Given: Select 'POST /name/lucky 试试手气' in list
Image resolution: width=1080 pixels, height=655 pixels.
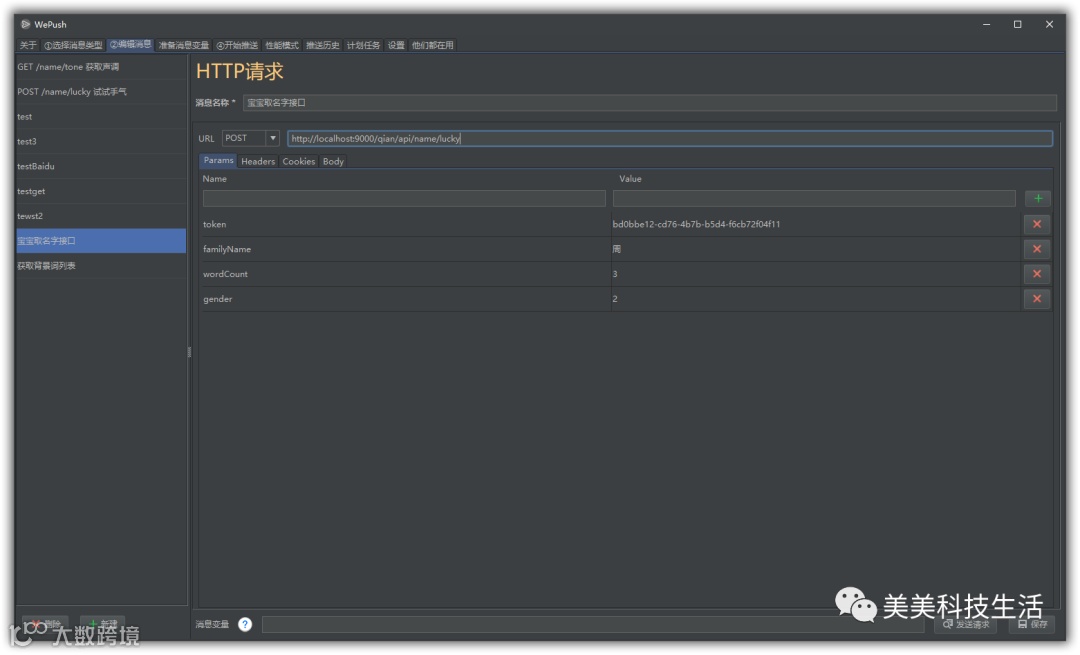Looking at the screenshot, I should coord(101,92).
